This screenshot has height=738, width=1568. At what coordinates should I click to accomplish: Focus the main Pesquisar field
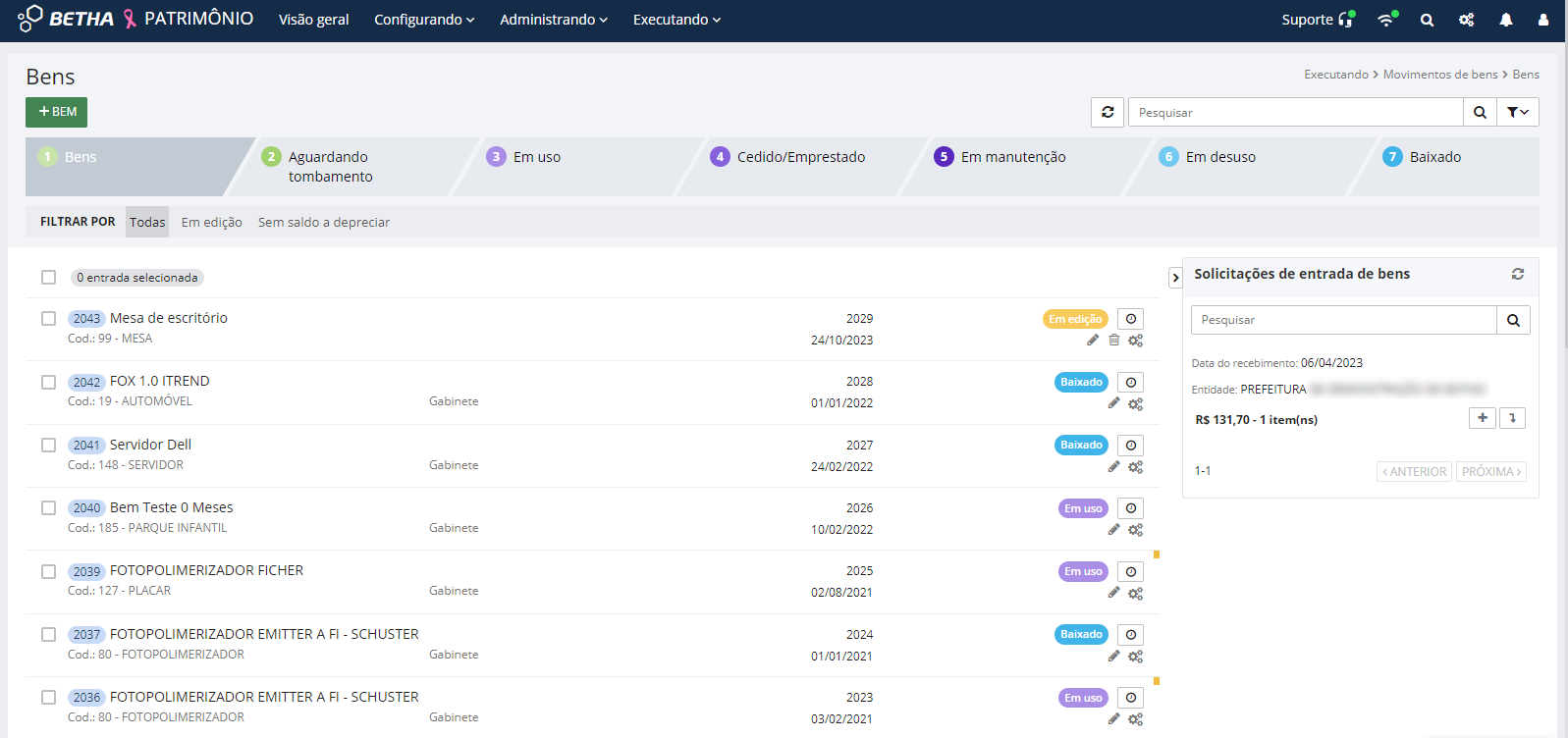pos(1295,112)
